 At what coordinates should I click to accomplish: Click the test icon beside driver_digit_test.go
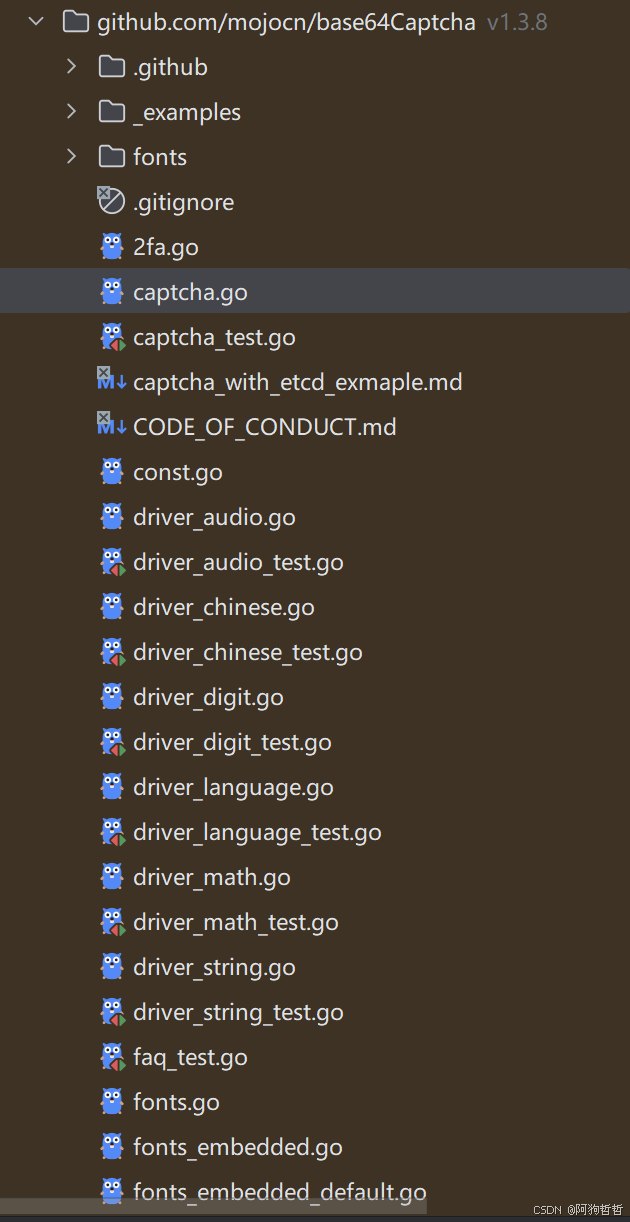coord(112,741)
